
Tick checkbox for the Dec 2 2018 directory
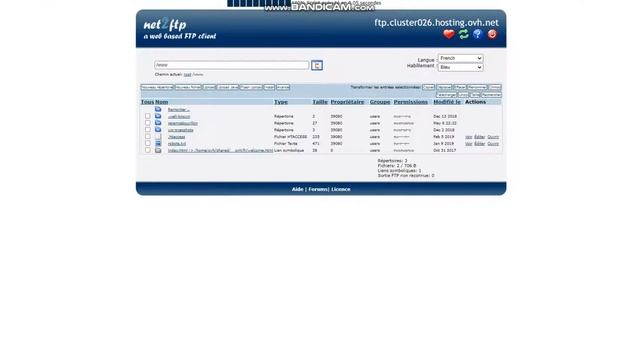click(148, 130)
